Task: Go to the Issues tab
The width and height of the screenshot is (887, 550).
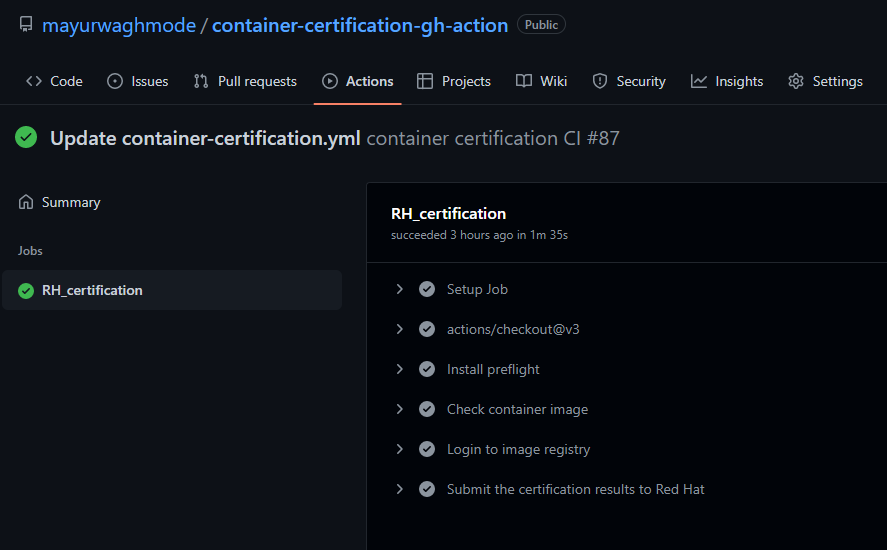Action: click(137, 81)
